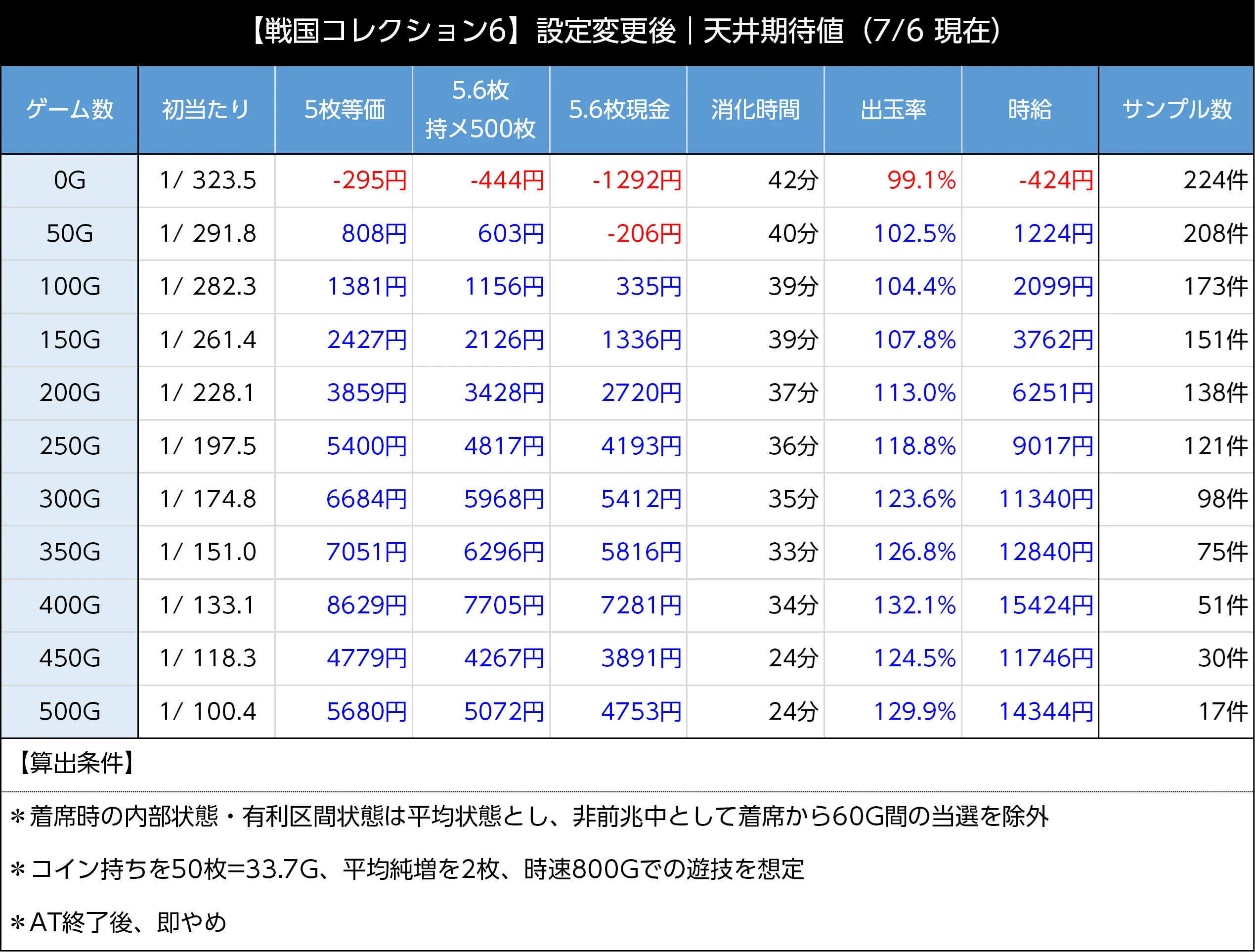Click the 4267円 value in 450G row
This screenshot has width=1255, height=952.
pos(504,658)
